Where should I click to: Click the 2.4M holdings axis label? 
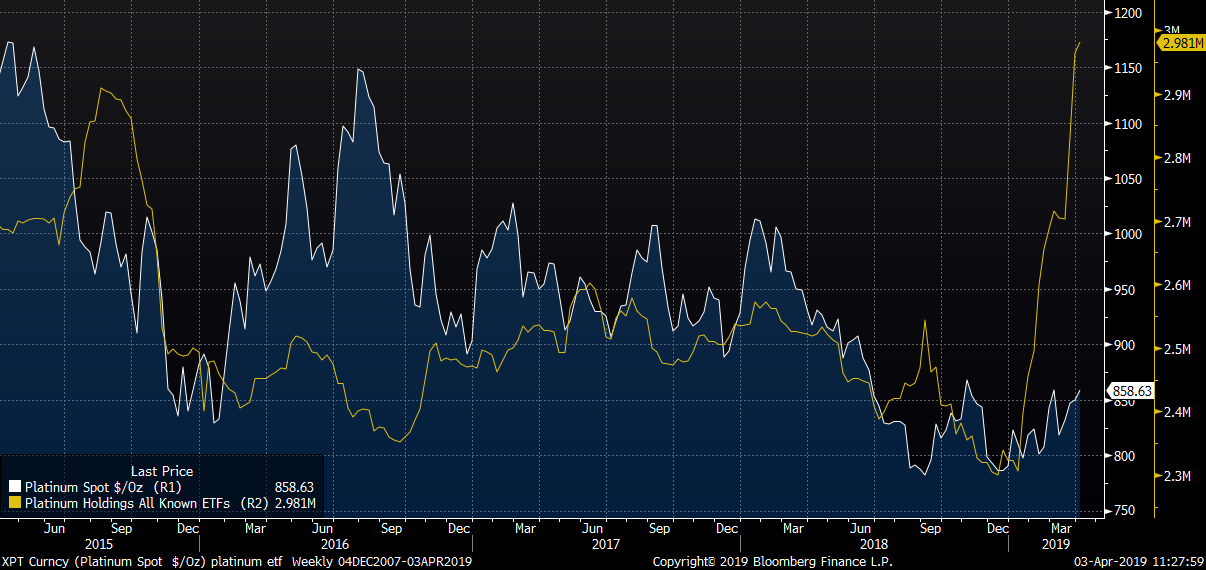tap(1179, 412)
